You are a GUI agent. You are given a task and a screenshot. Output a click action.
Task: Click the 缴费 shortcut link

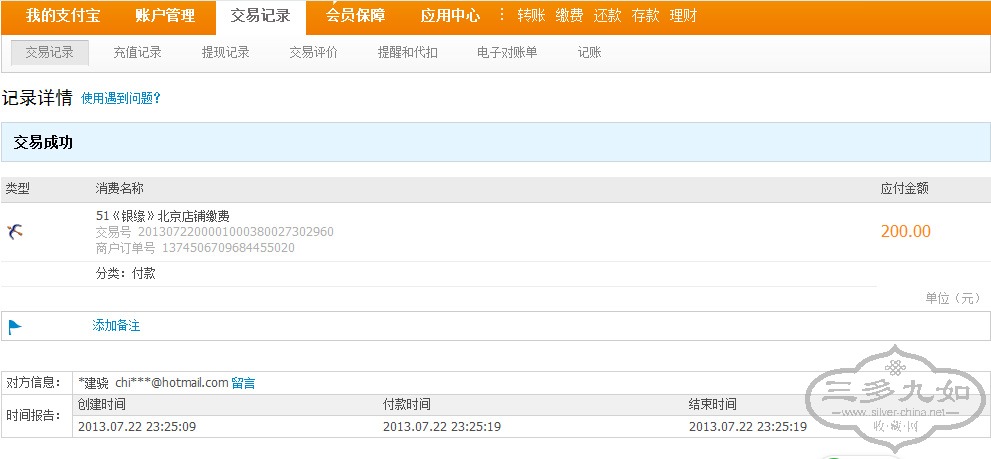[569, 16]
